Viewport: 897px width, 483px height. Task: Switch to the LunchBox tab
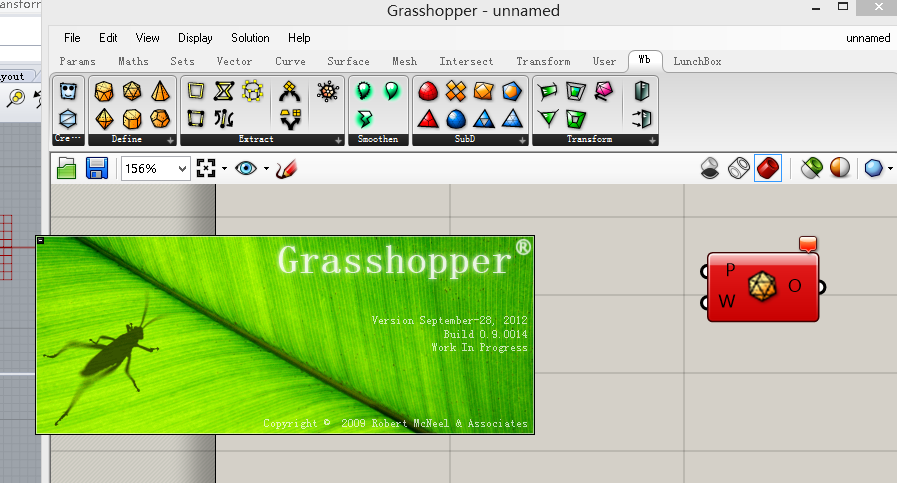(x=697, y=61)
